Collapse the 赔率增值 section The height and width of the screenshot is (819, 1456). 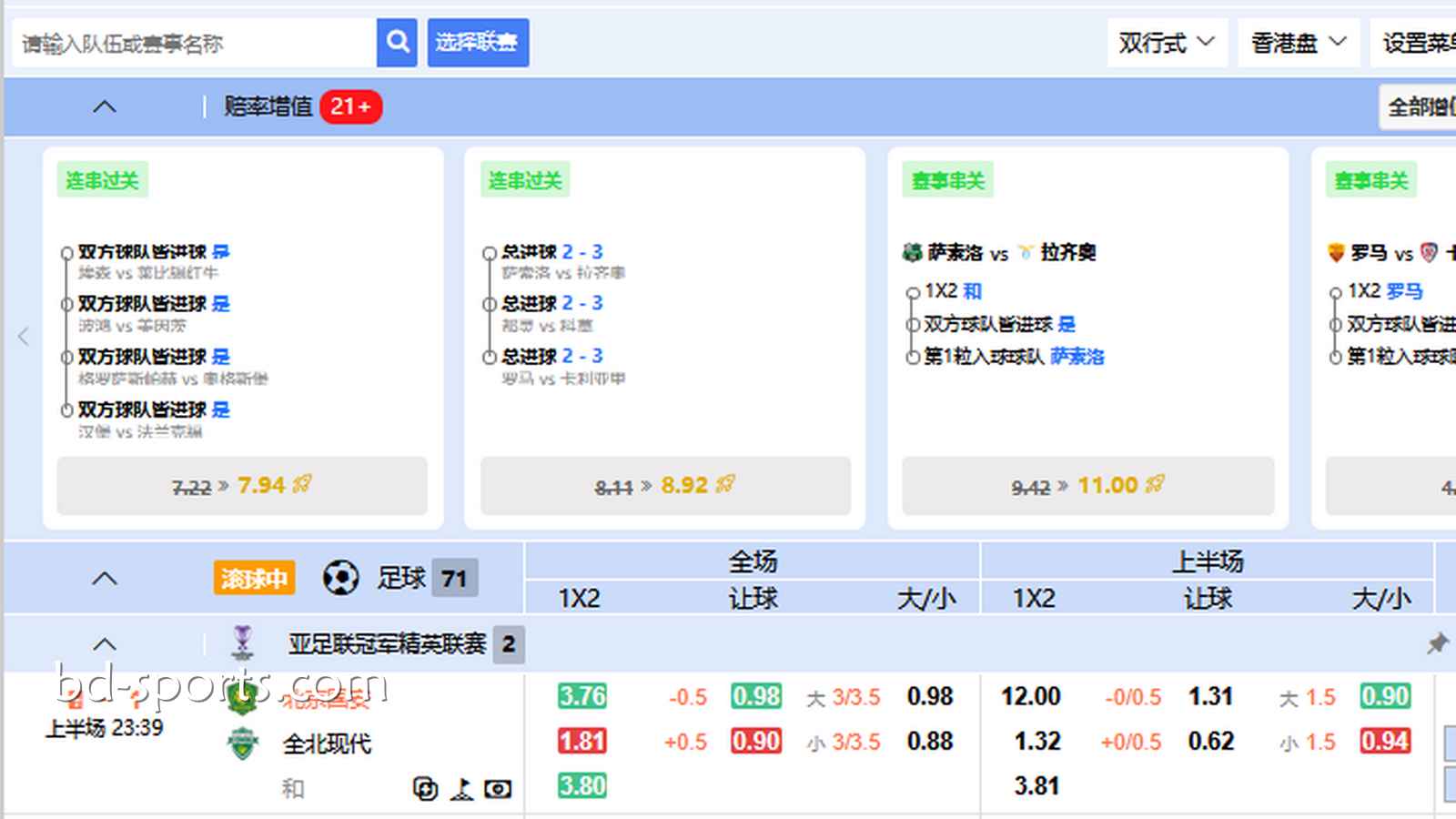pos(105,106)
